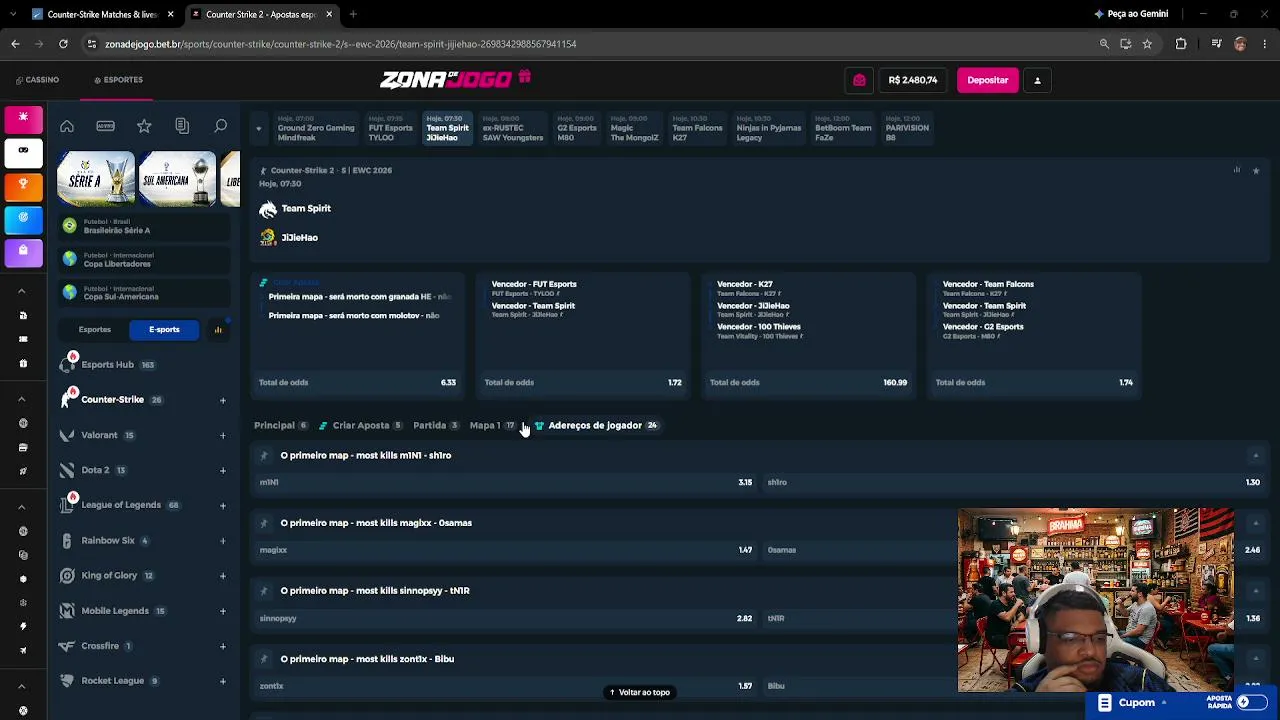
Task: Open the bet slip icon in the sidebar
Action: tap(182, 126)
